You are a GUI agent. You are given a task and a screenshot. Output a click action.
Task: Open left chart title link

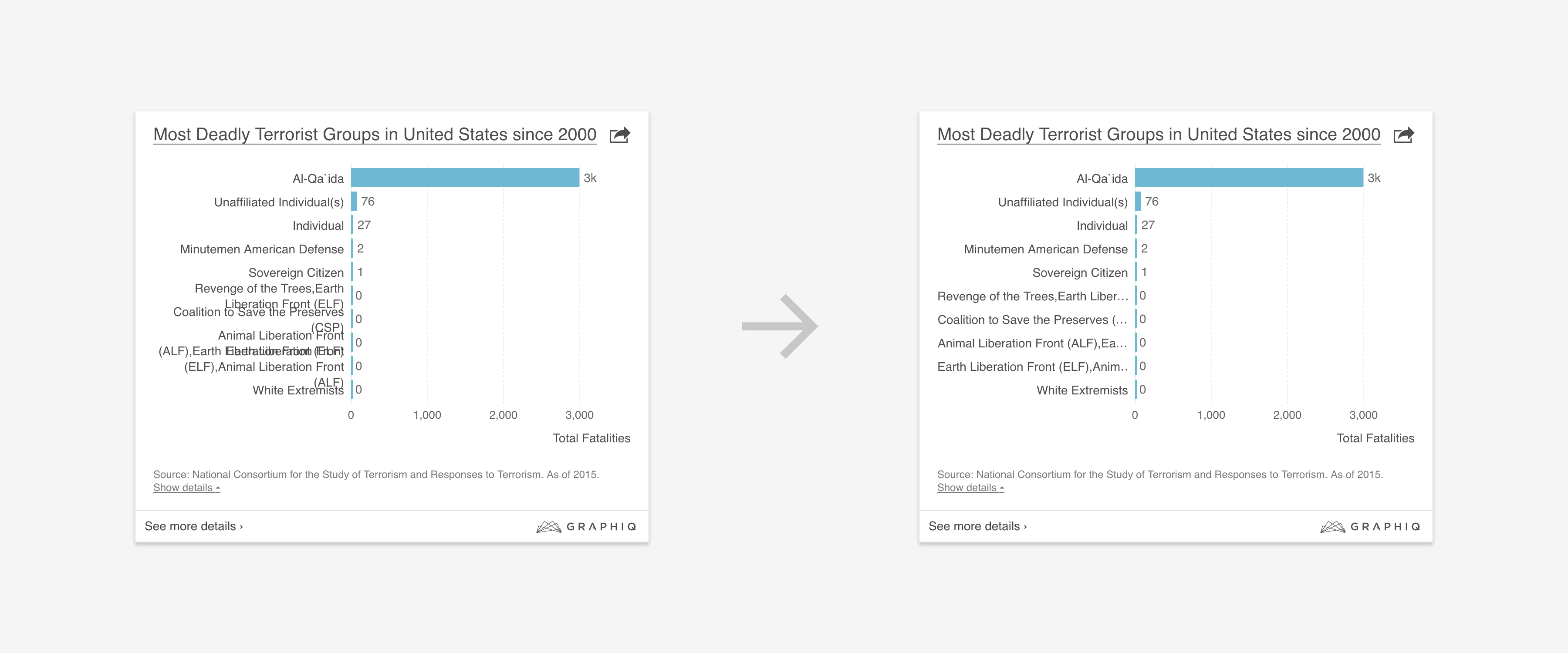(x=374, y=135)
